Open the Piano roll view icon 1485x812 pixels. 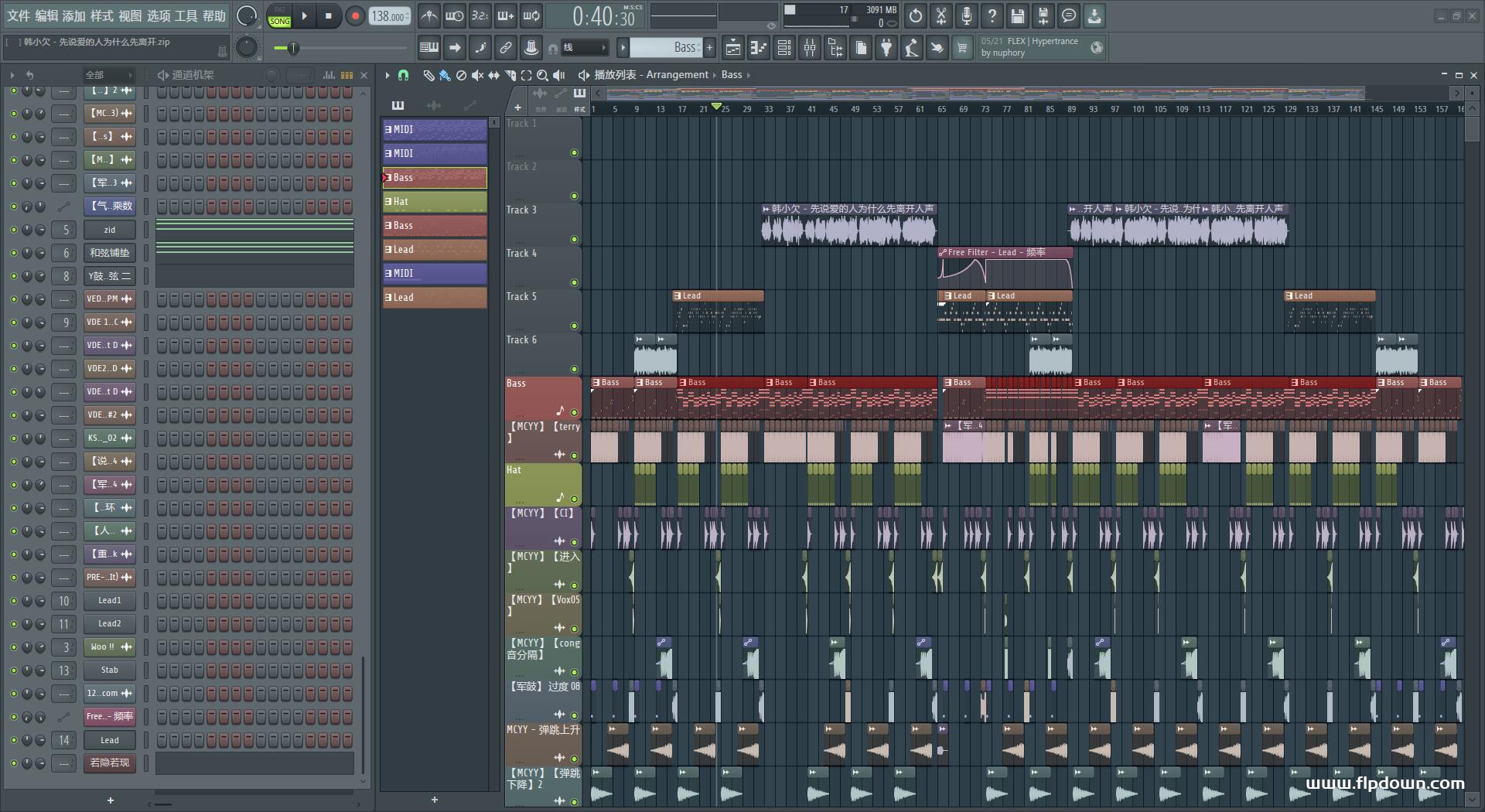759,48
